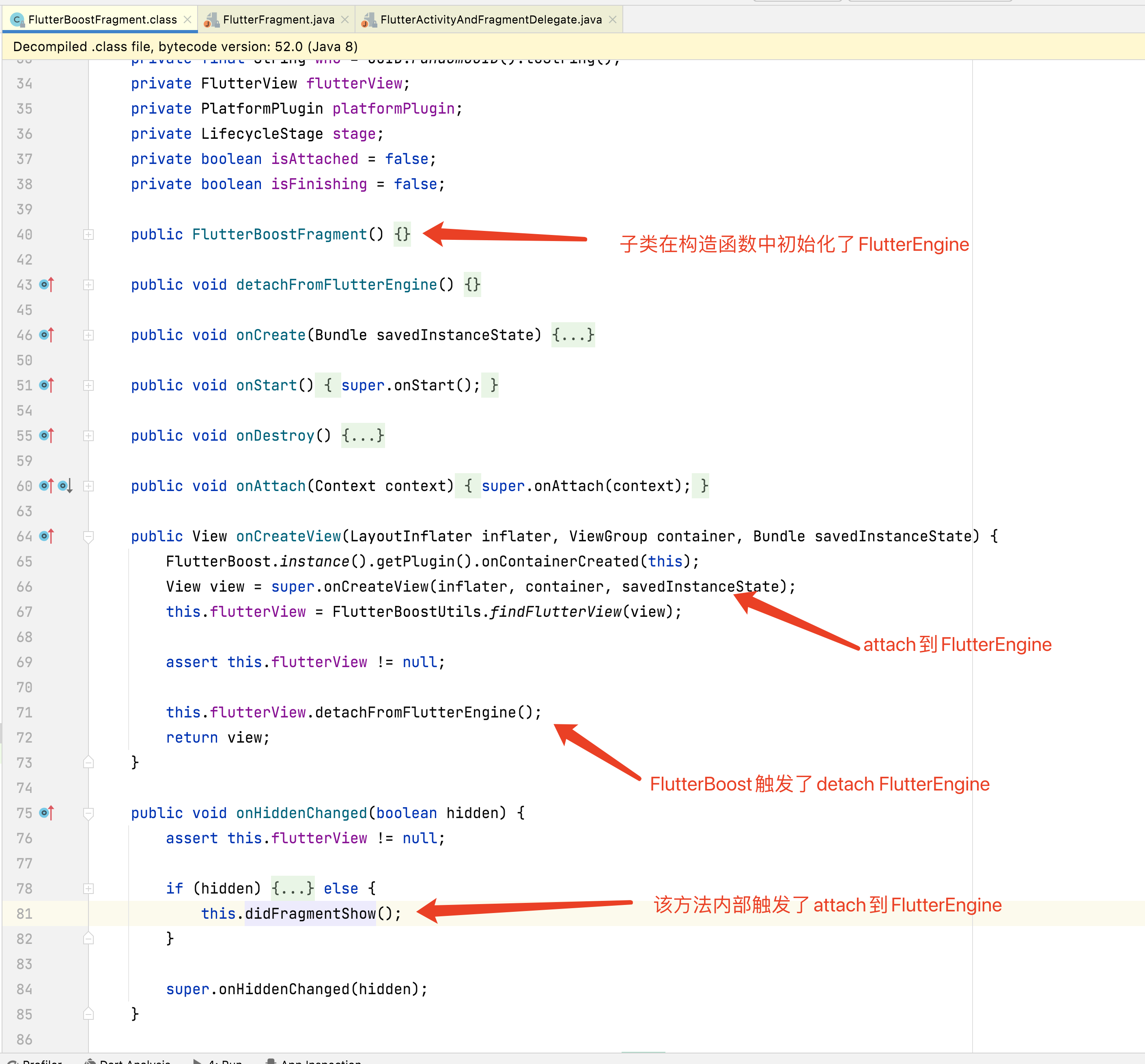Click line number 81 in the gutter
Image resolution: width=1145 pixels, height=1064 pixels.
[25, 914]
